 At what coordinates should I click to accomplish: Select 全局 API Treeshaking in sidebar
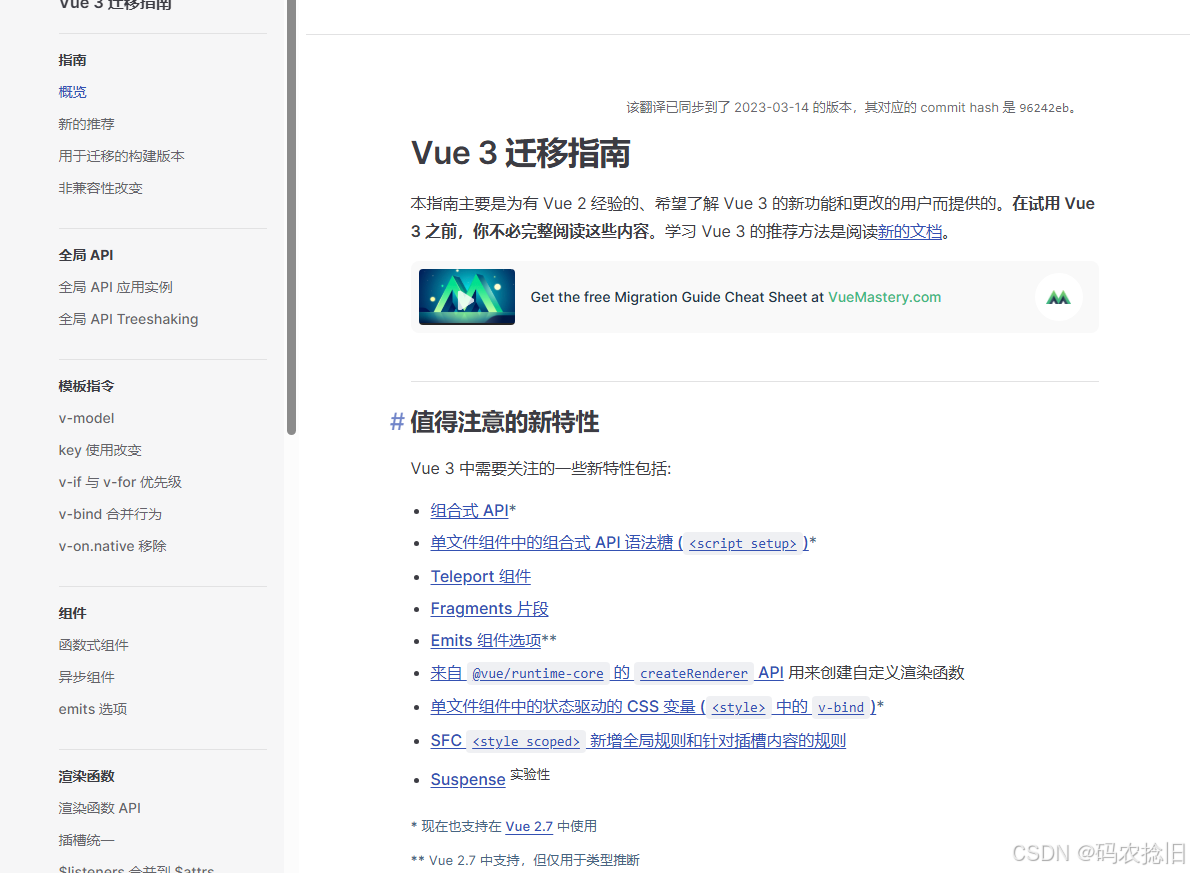pos(128,319)
